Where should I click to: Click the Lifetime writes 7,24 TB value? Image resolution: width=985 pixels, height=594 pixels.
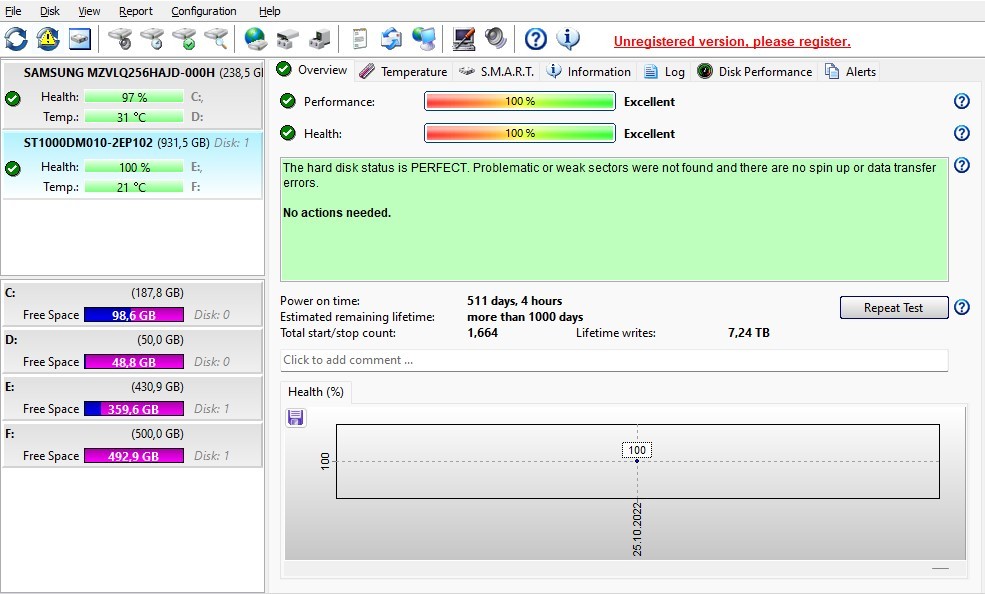[749, 333]
